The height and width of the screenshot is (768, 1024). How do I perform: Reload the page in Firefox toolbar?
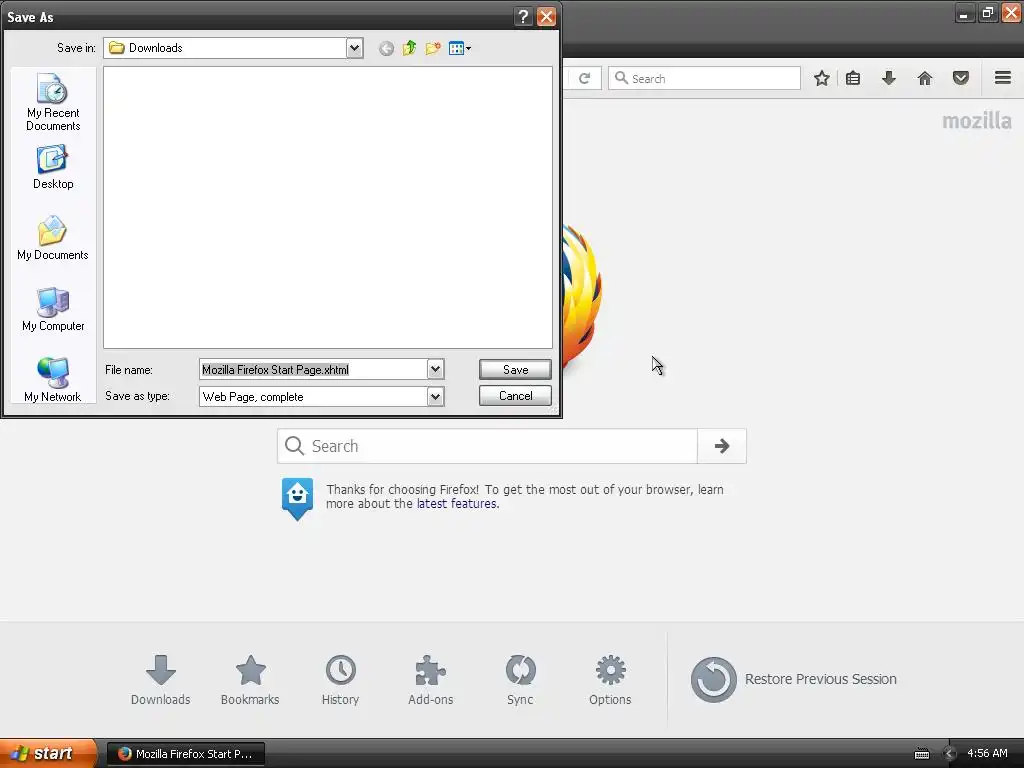(x=584, y=78)
